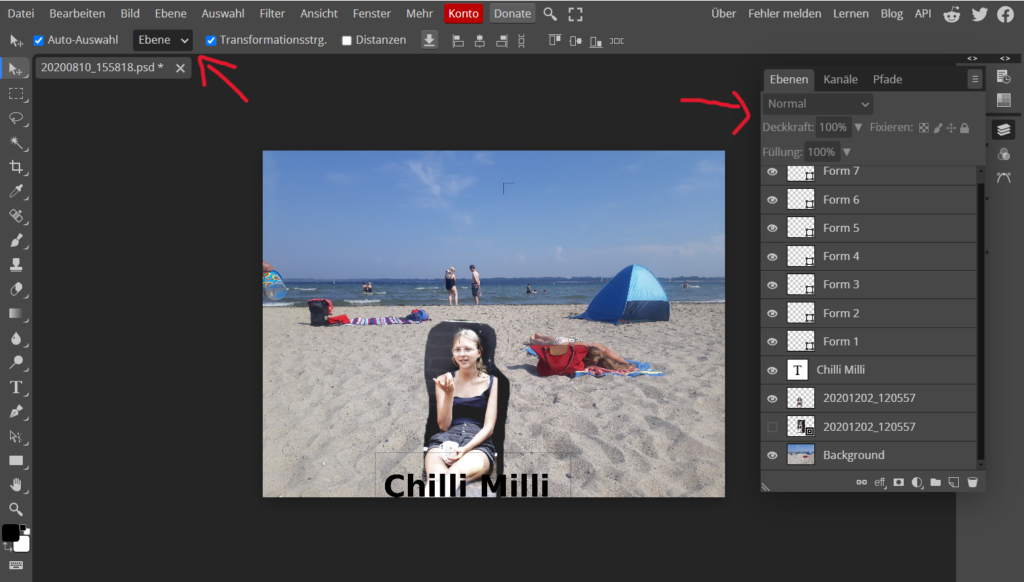This screenshot has height=582, width=1024.
Task: Create a new layer folder
Action: pos(935,482)
